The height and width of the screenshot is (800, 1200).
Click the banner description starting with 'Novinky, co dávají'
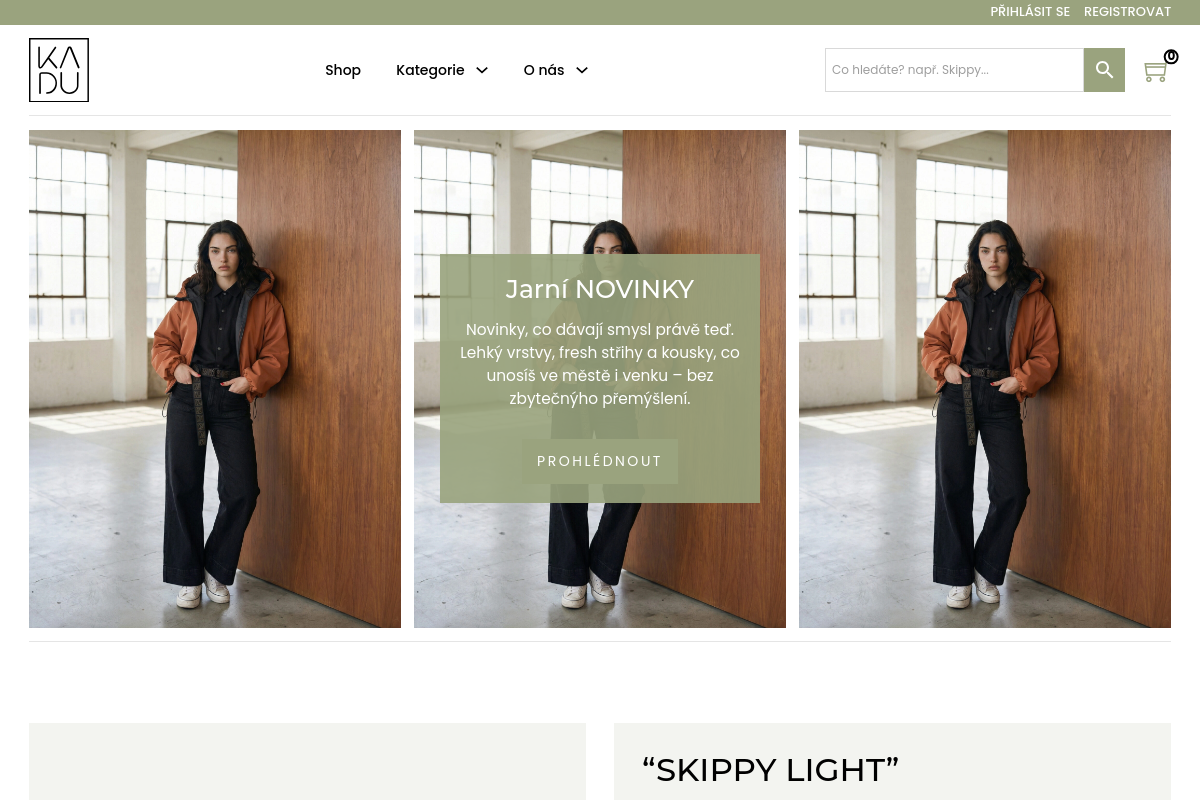coord(600,364)
